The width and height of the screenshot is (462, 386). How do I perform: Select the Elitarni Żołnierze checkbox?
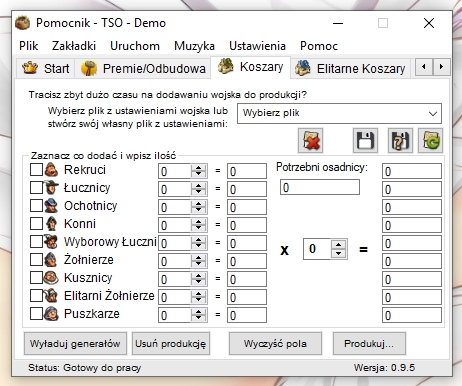[36, 295]
